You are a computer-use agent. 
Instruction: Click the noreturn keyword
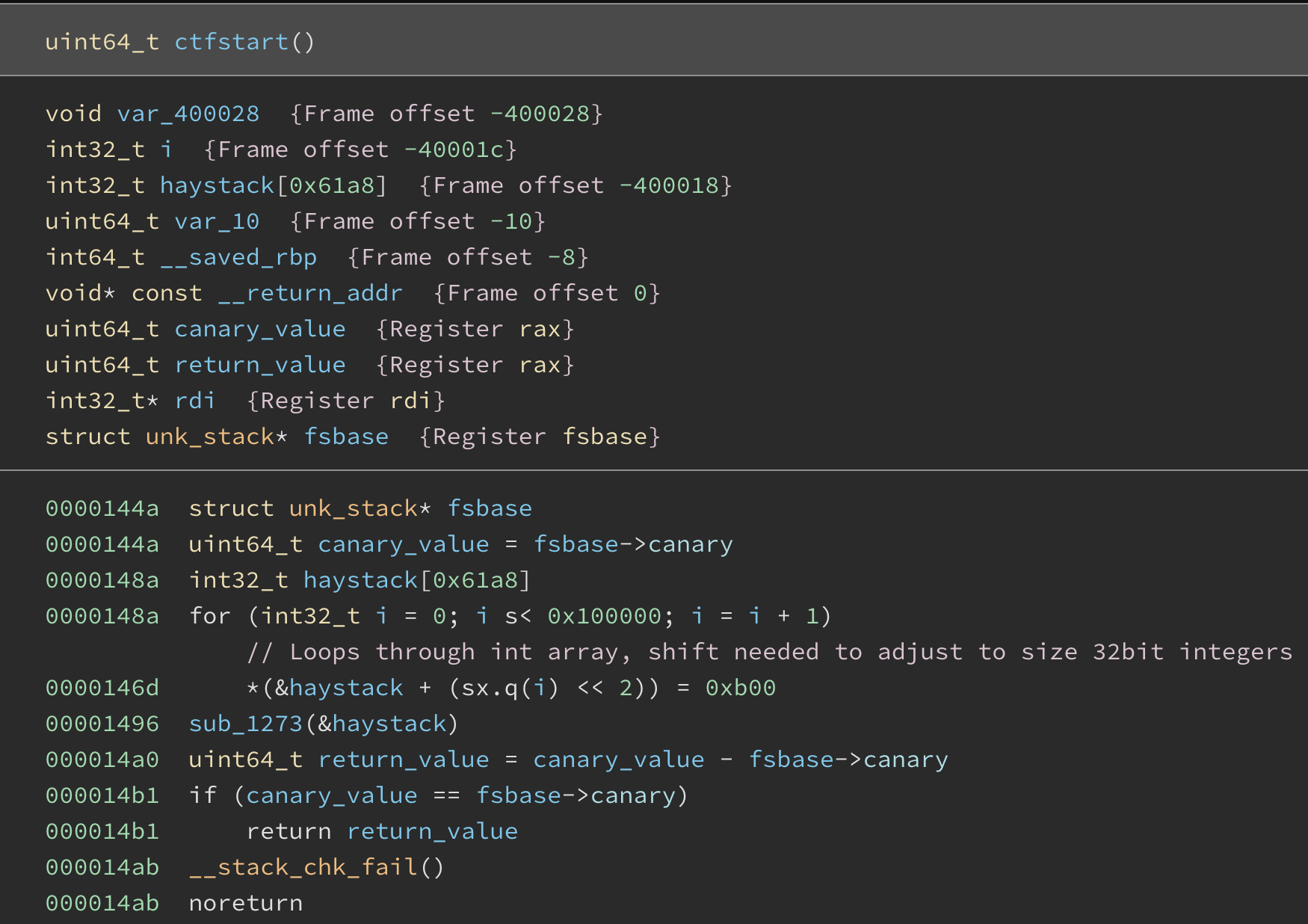(x=246, y=903)
